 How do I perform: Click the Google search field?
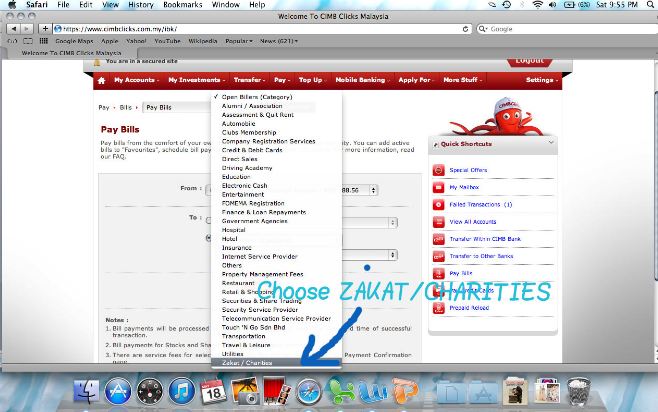click(568, 29)
